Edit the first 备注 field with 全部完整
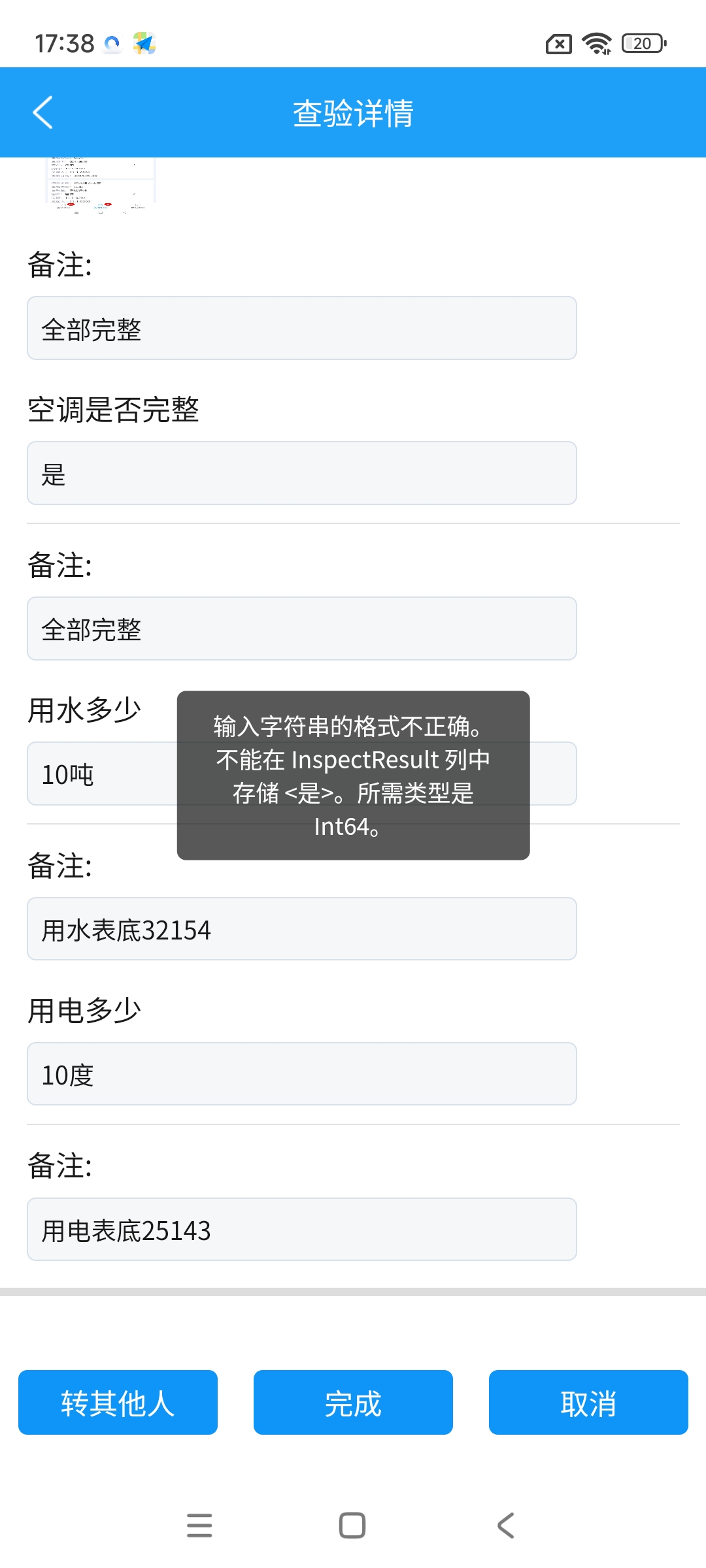The height and width of the screenshot is (1568, 706). tap(302, 328)
